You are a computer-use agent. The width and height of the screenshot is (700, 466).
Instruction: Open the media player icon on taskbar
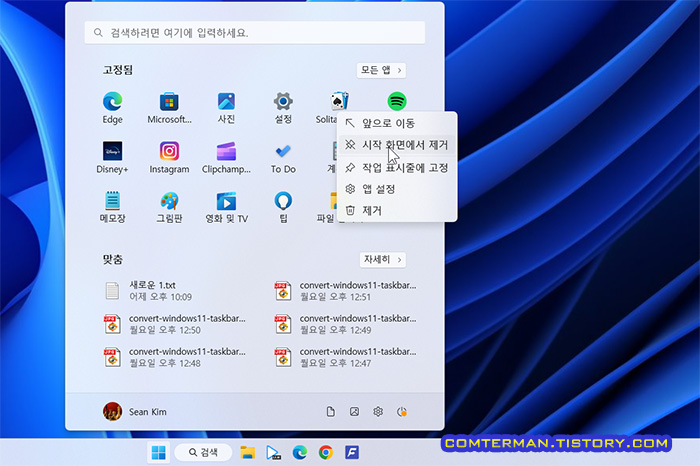273,453
